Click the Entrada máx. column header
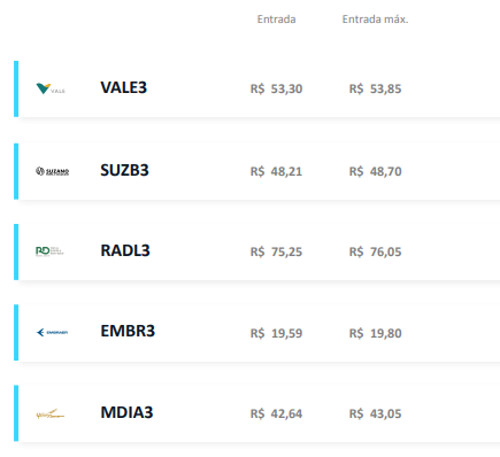The height and width of the screenshot is (457, 500). 375,19
